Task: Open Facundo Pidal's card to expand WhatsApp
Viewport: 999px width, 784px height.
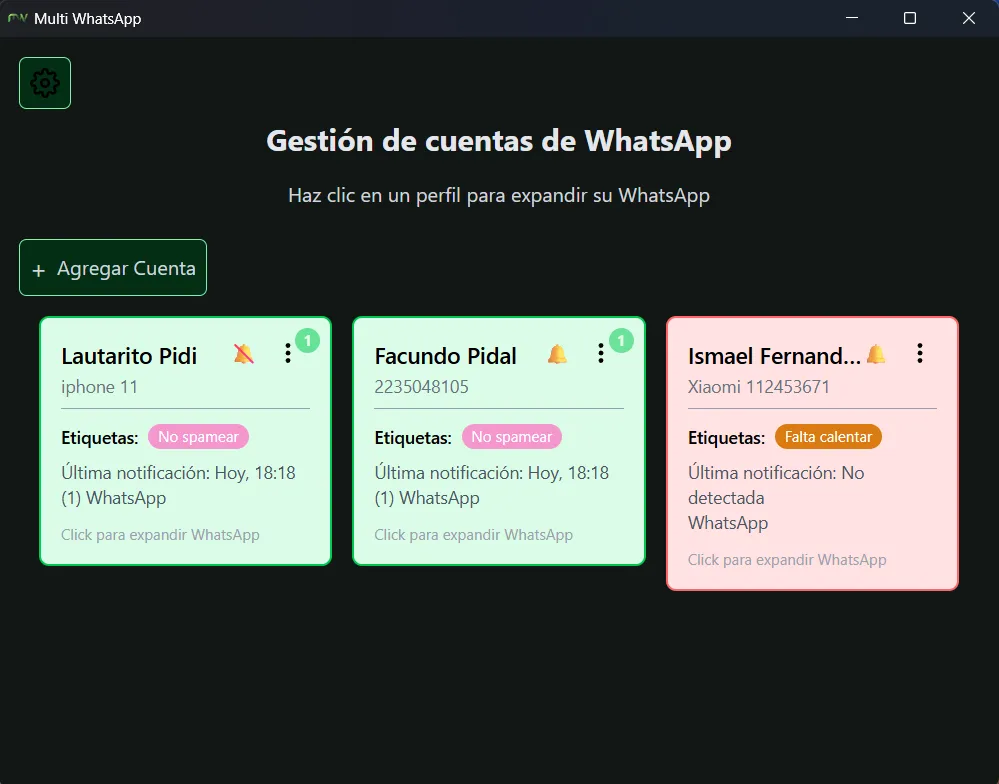Action: tap(474, 535)
